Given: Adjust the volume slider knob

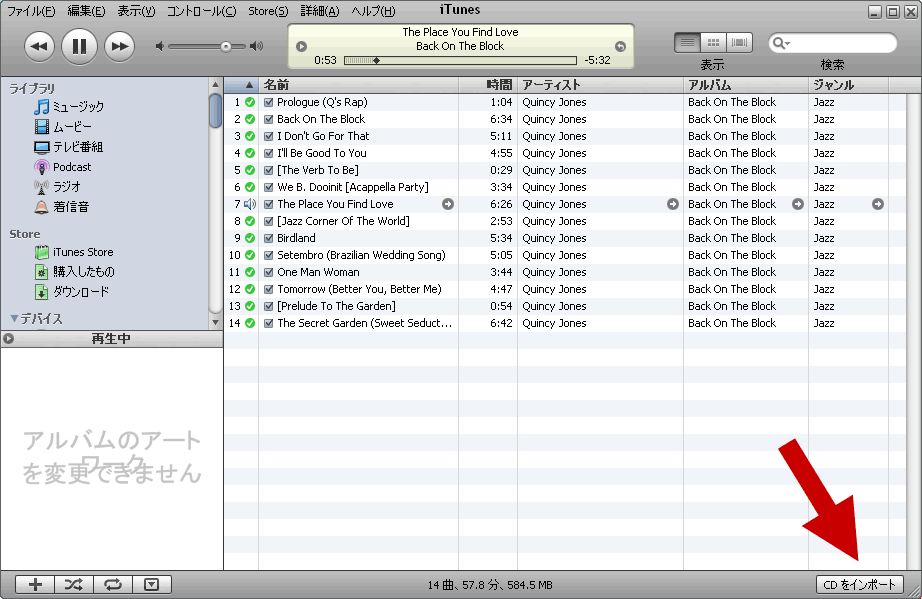Looking at the screenshot, I should click(226, 46).
